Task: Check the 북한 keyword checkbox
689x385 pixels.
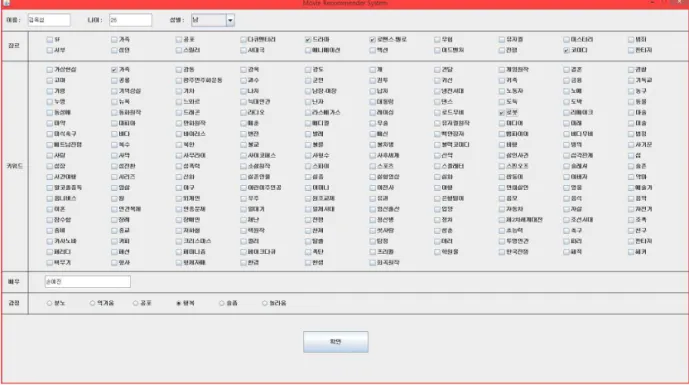Action: point(179,145)
